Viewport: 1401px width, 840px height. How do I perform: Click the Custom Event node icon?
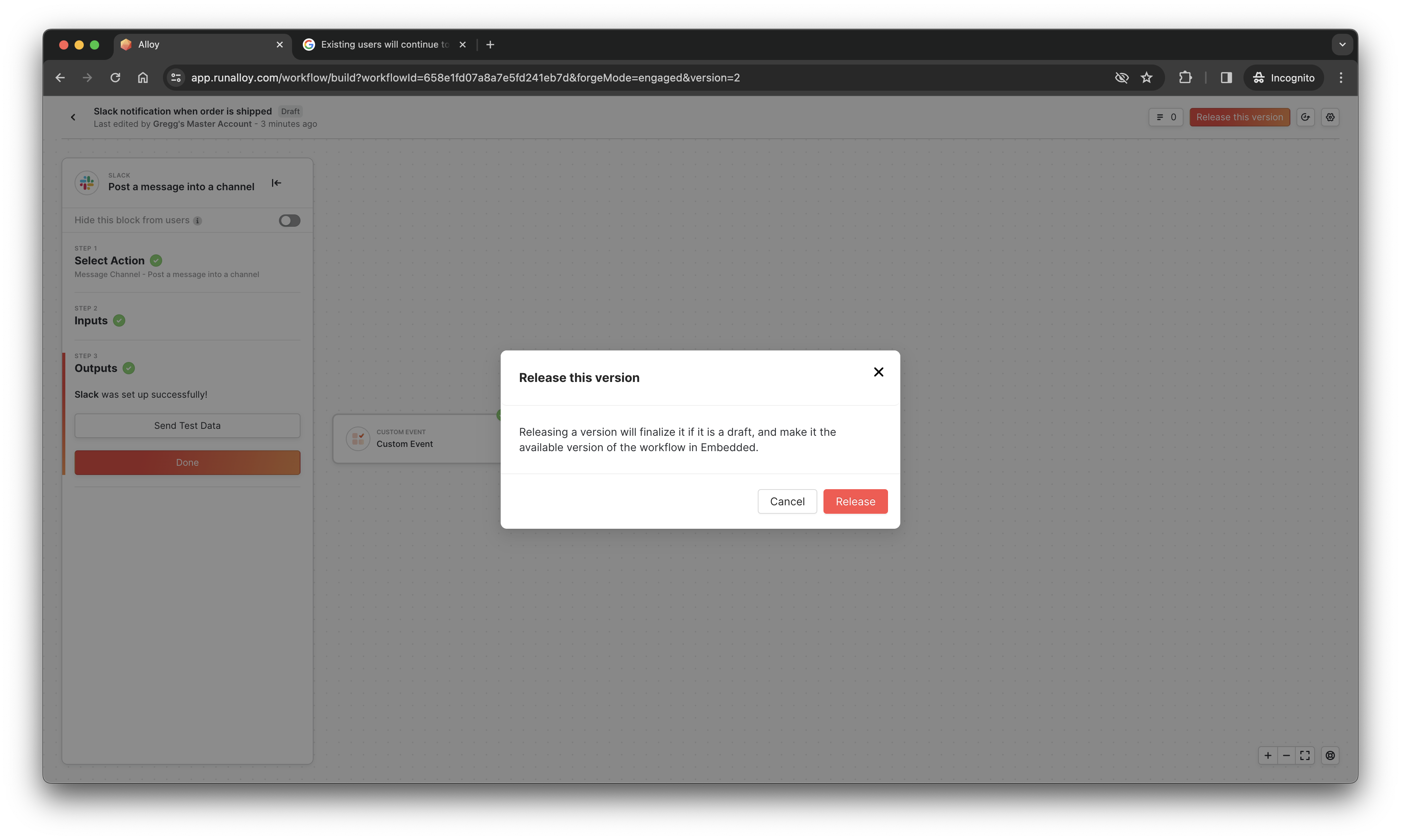tap(358, 439)
